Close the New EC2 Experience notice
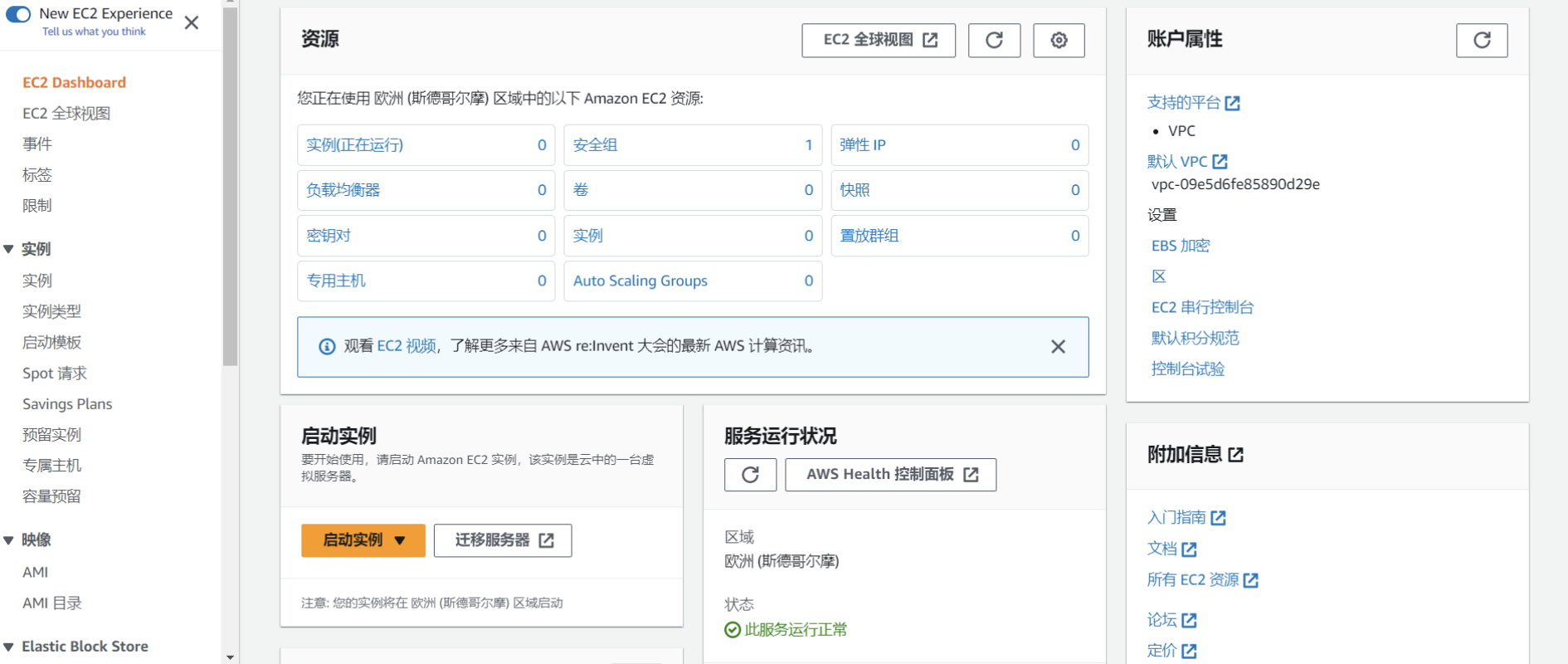 tap(192, 22)
